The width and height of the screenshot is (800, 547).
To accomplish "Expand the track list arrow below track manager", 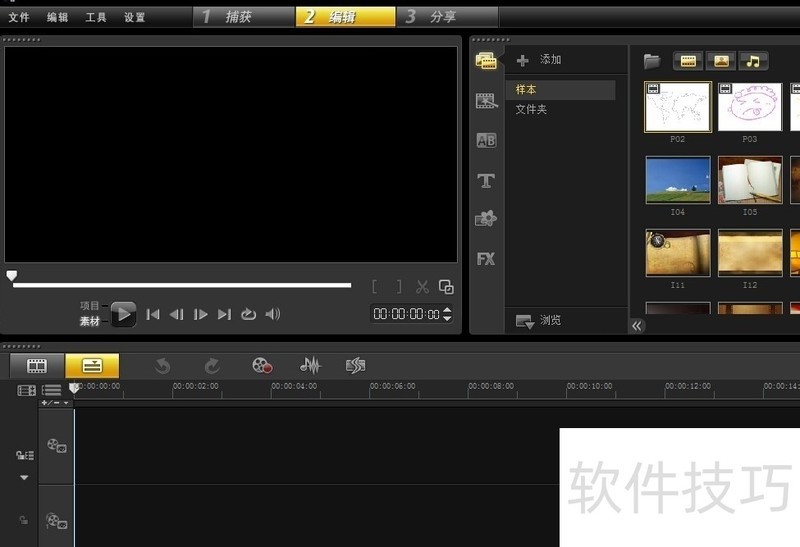I will (25, 478).
